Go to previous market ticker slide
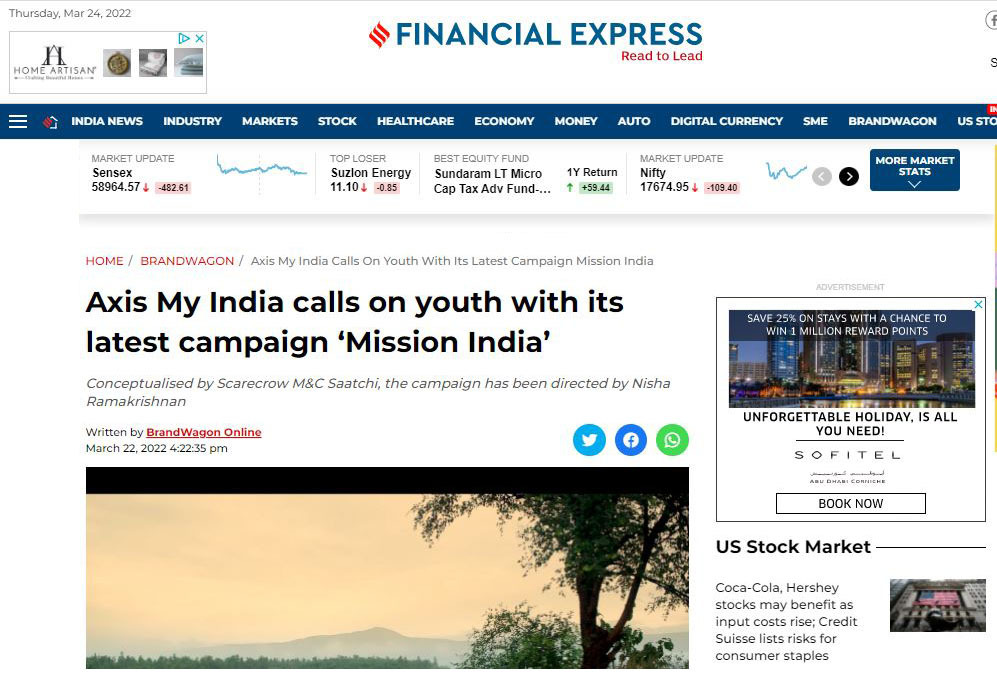 tap(822, 176)
